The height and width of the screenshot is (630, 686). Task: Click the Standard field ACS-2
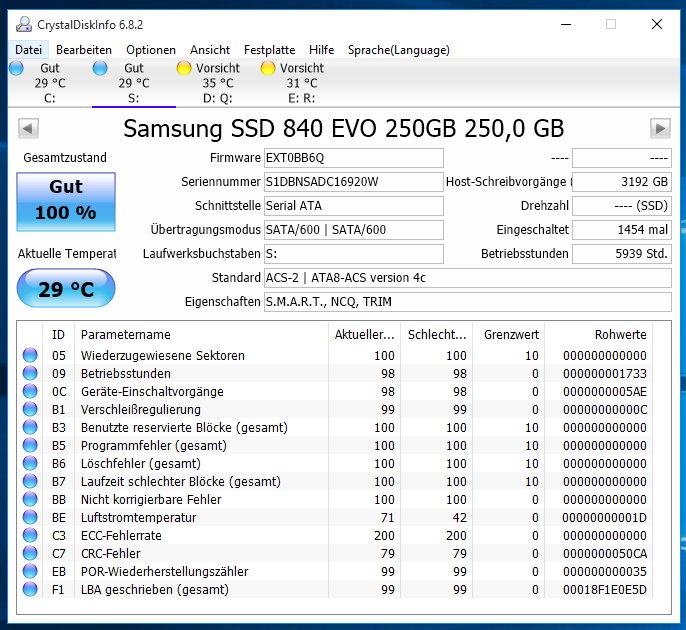coord(468,278)
